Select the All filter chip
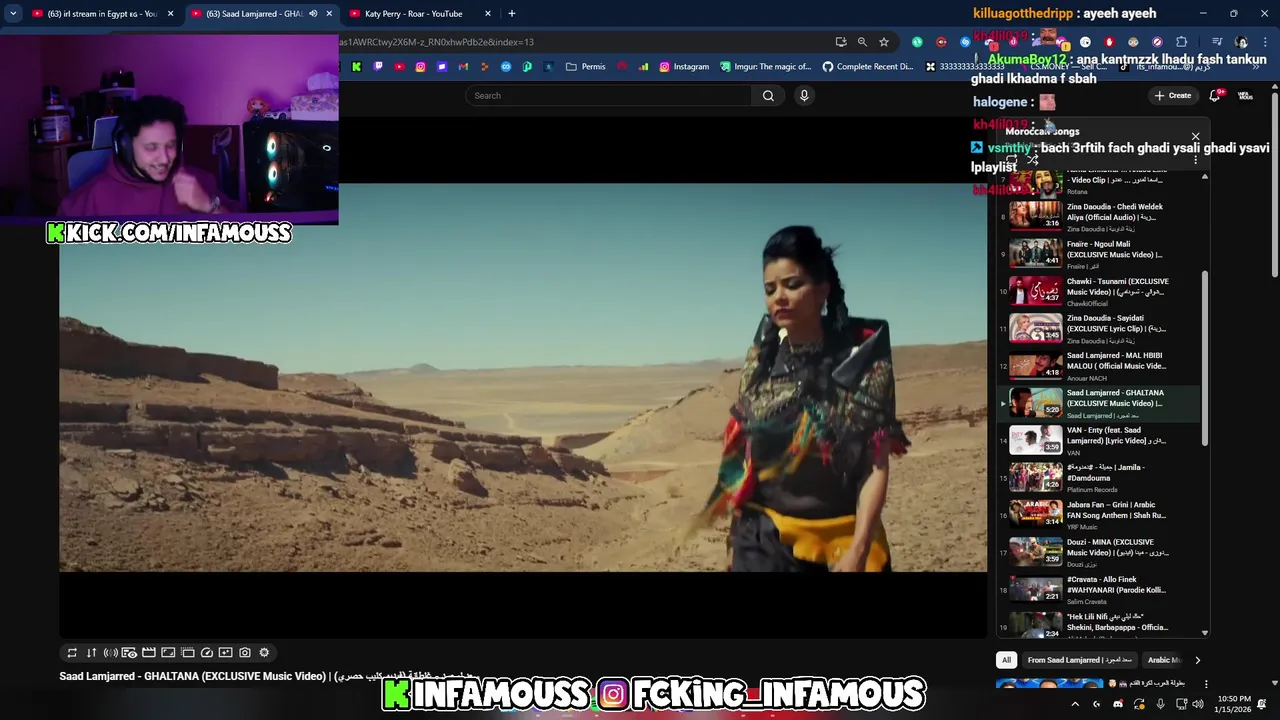This screenshot has height=720, width=1280. coord(1006,660)
